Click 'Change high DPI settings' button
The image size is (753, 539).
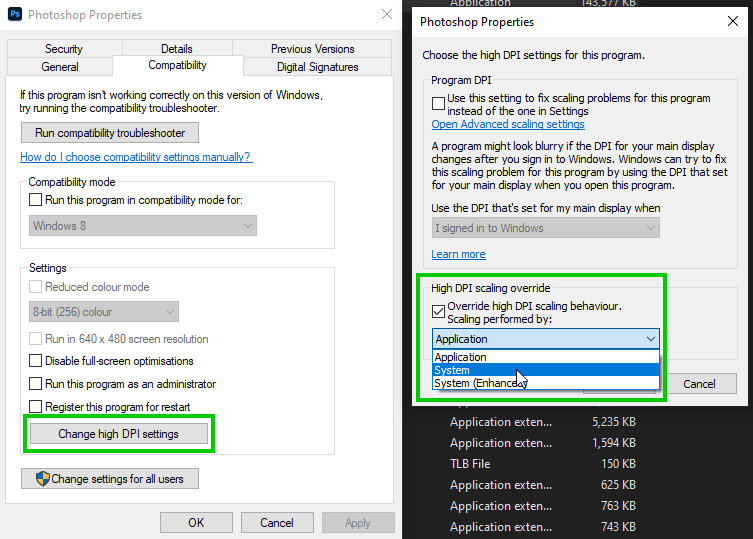coord(119,434)
